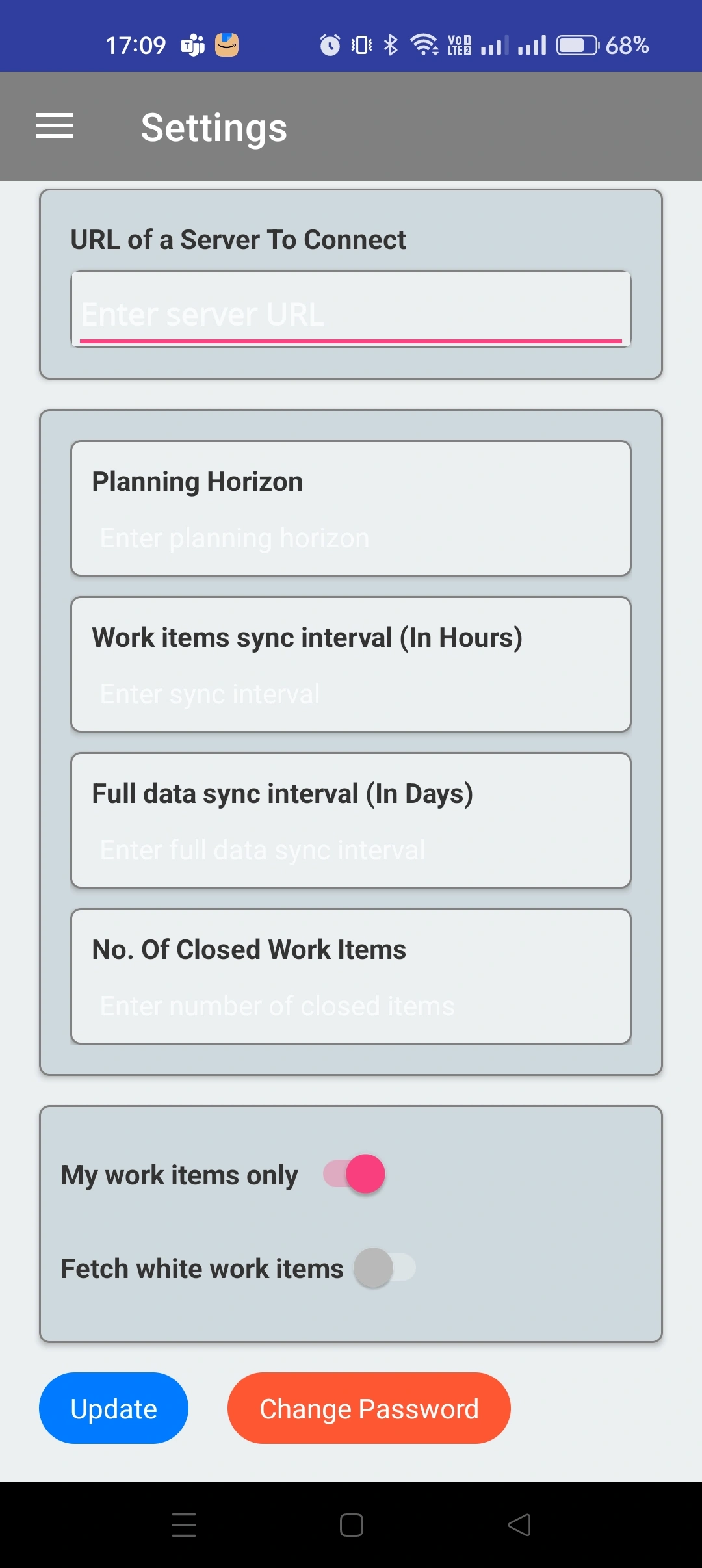The width and height of the screenshot is (702, 1568).
Task: Tap the battery indicator icon
Action: point(578,45)
